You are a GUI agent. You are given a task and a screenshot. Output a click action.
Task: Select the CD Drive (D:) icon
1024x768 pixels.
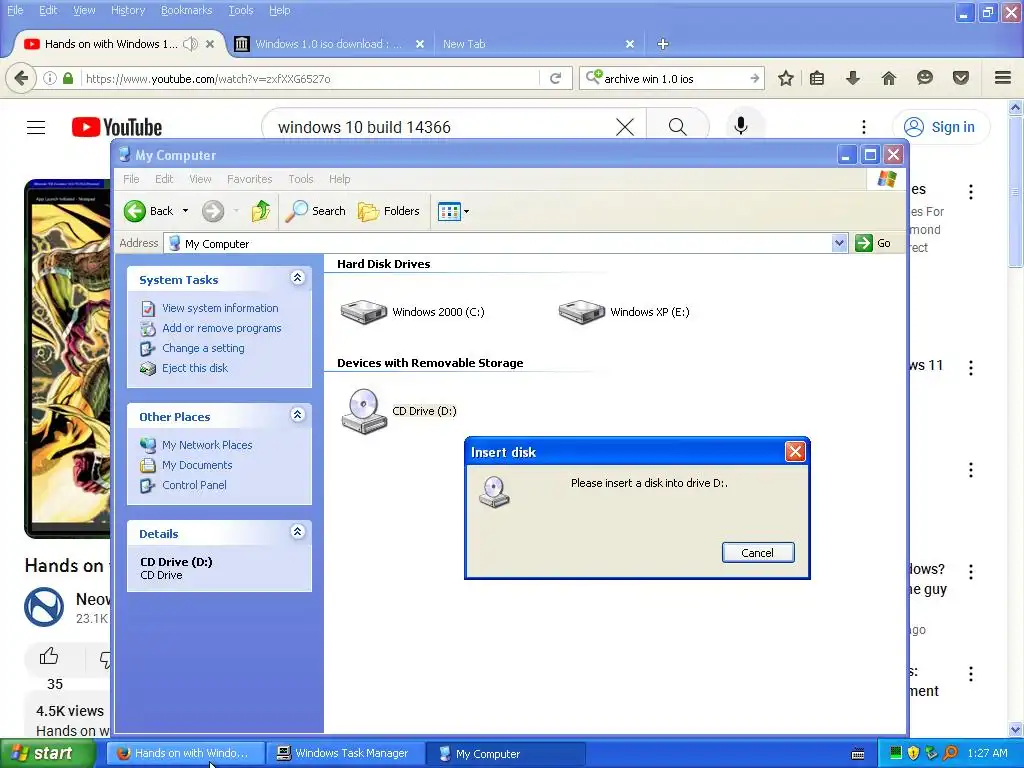(364, 411)
